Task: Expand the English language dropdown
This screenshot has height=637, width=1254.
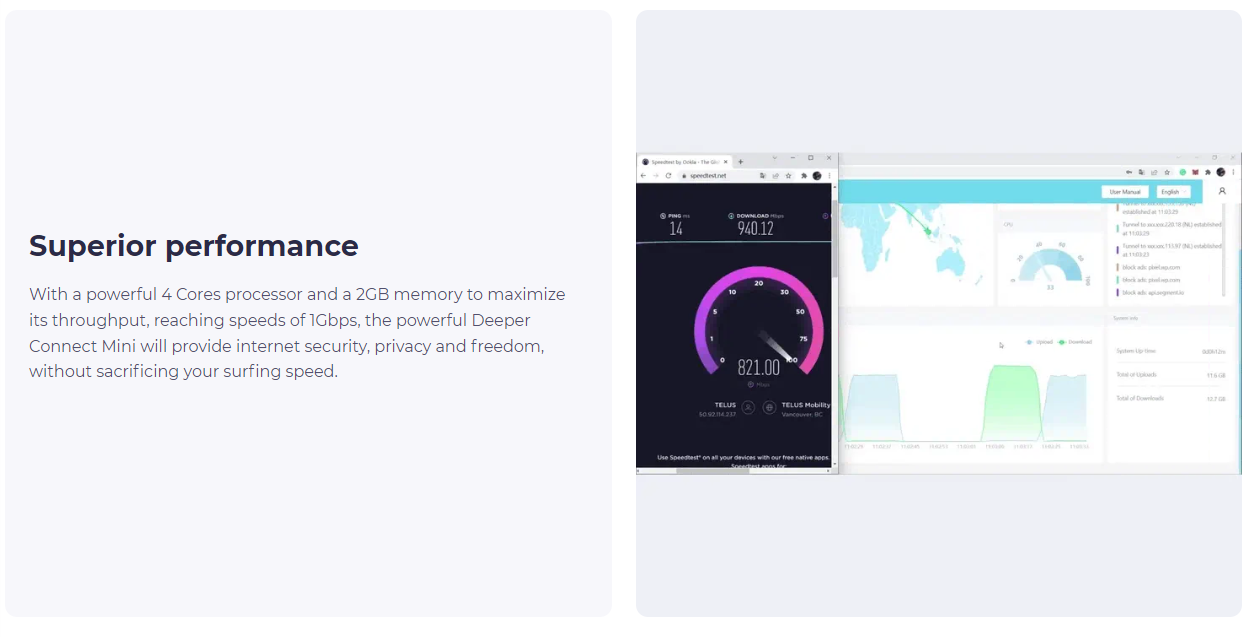Action: coord(1173,191)
